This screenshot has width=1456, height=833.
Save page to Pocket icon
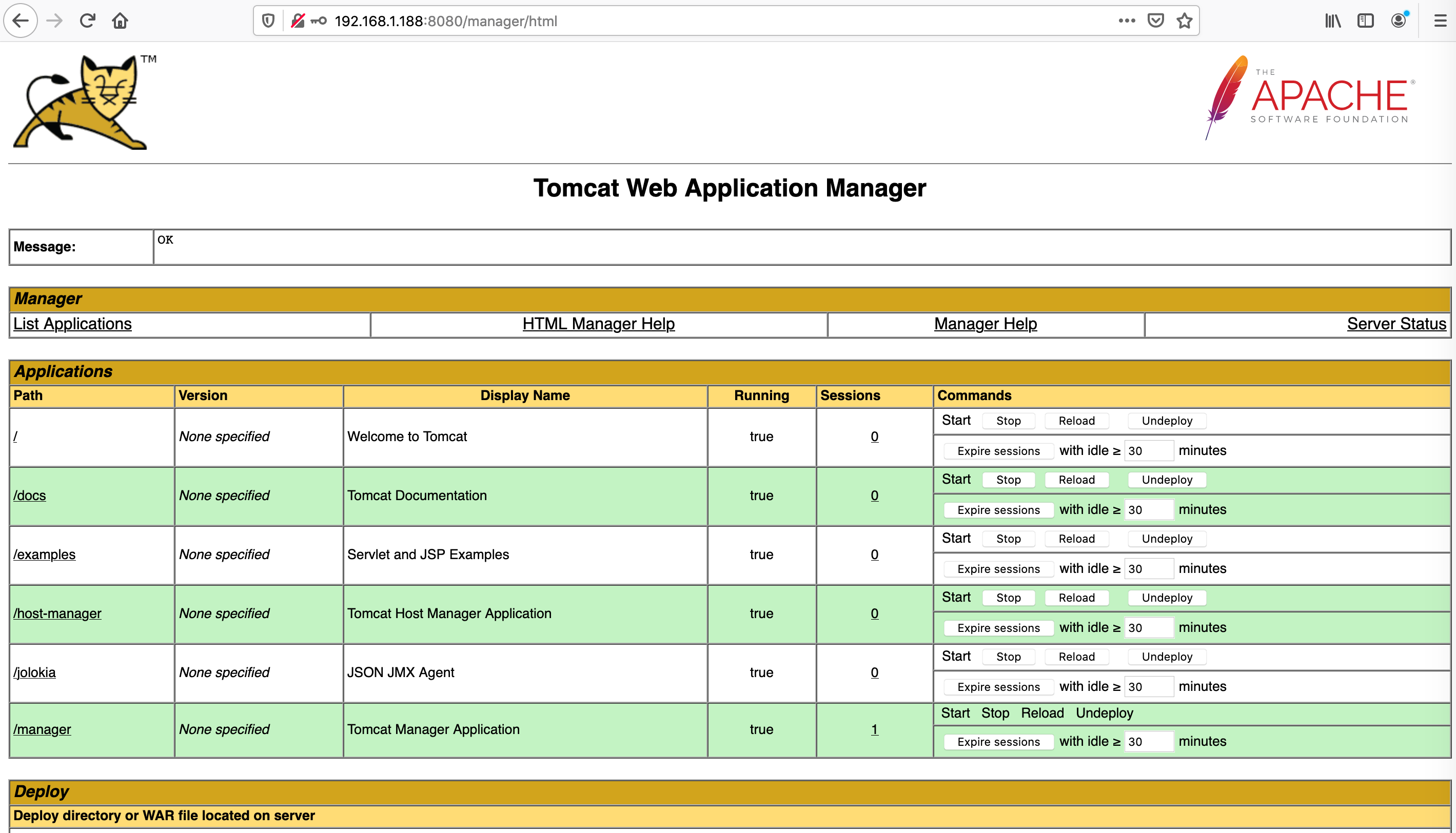coord(1156,21)
